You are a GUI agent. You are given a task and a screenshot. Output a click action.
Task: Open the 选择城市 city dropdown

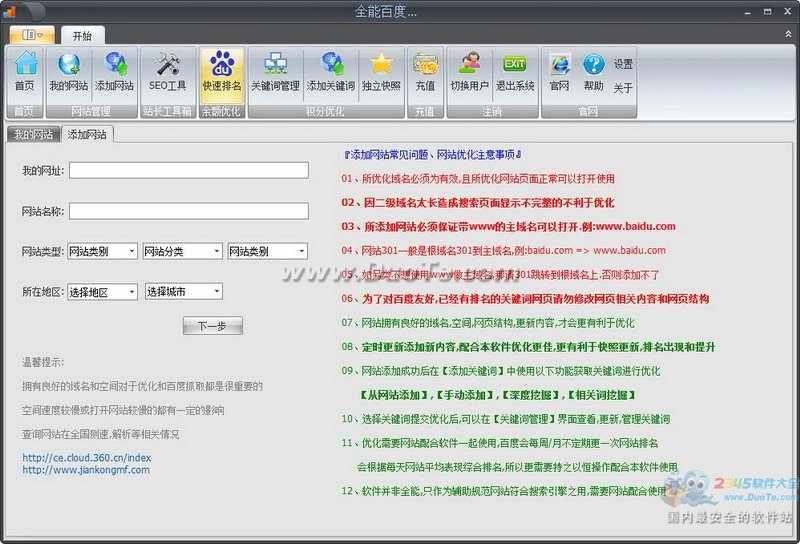(184, 291)
